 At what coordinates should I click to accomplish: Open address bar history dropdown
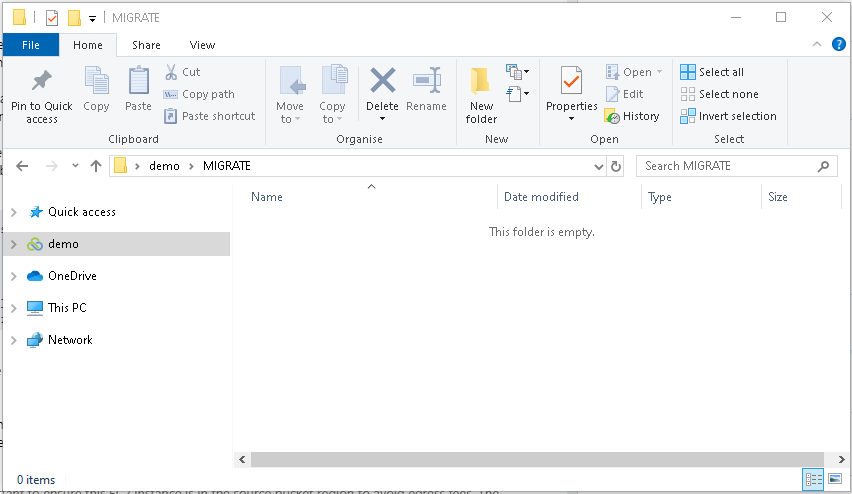coord(599,166)
